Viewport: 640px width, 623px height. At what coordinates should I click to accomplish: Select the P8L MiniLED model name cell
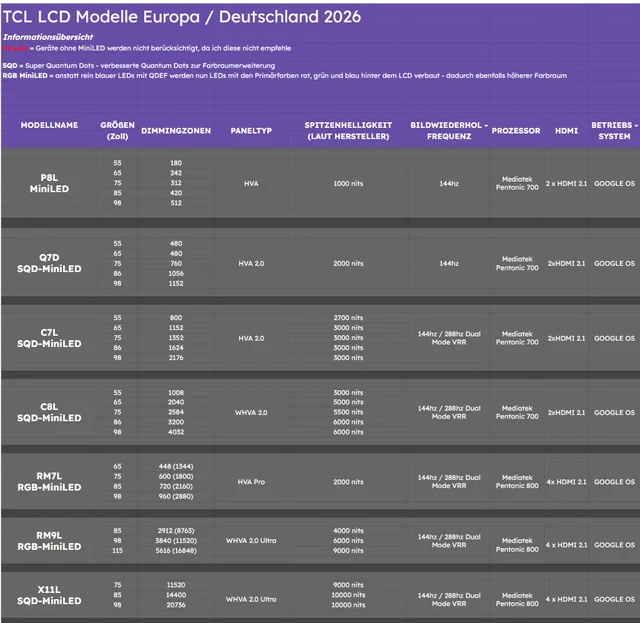pyautogui.click(x=49, y=183)
